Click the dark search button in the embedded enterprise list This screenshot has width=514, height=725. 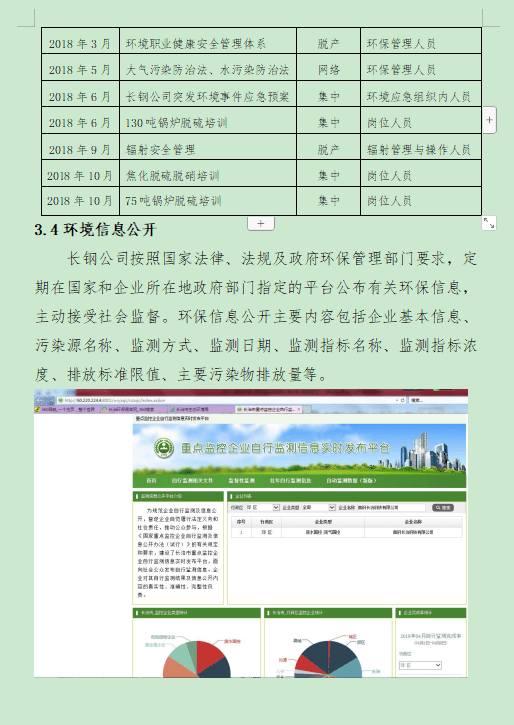coord(443,508)
